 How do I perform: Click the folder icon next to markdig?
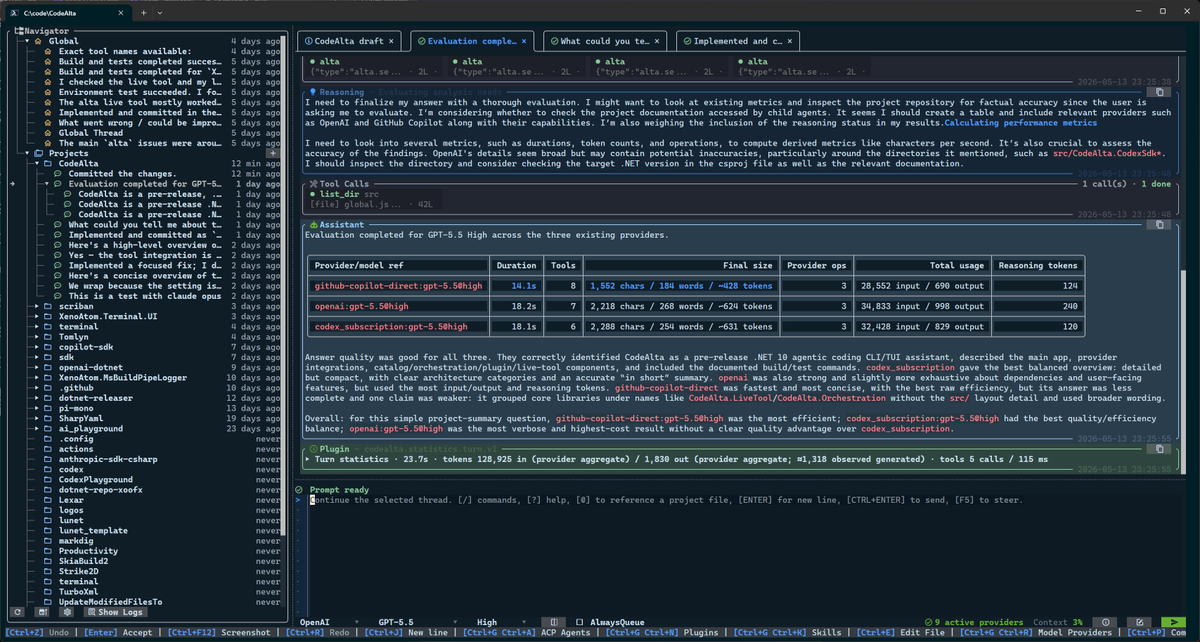tap(47, 540)
